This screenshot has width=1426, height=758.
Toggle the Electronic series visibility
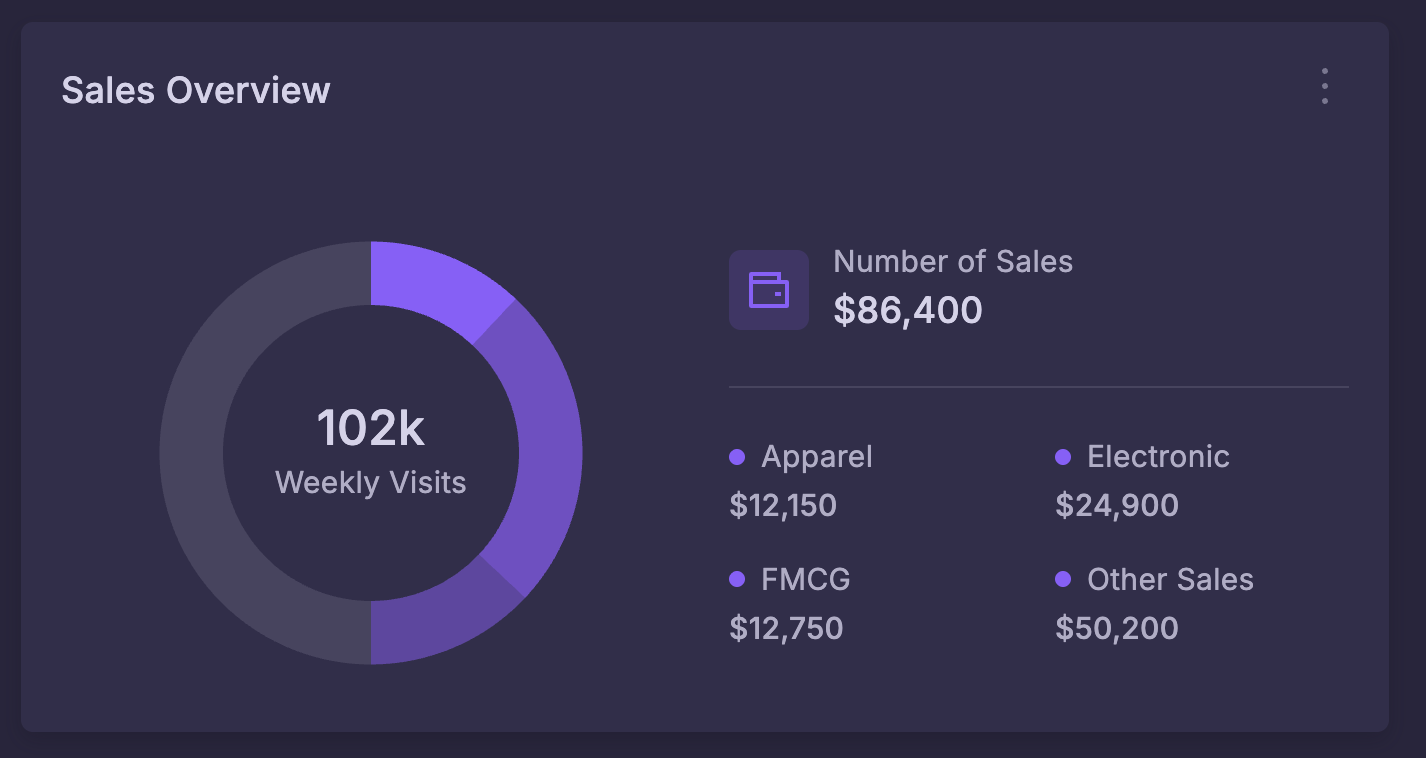click(1157, 457)
